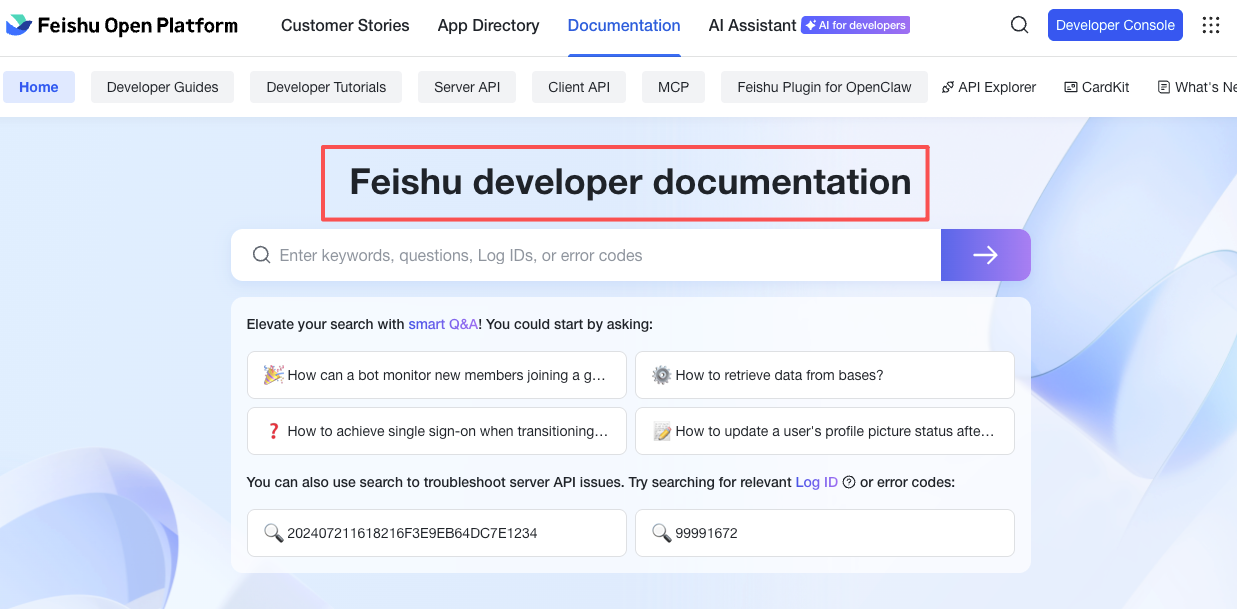Click the What's New document icon
The height and width of the screenshot is (609, 1237).
click(1164, 87)
